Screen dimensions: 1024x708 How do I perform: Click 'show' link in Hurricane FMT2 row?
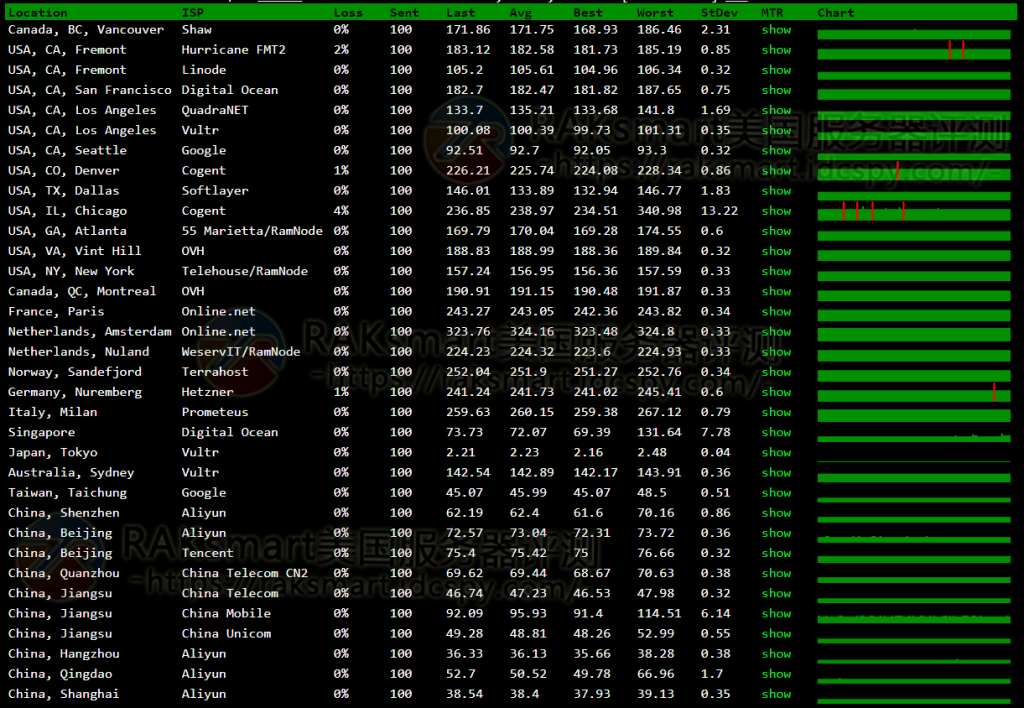[x=776, y=50]
